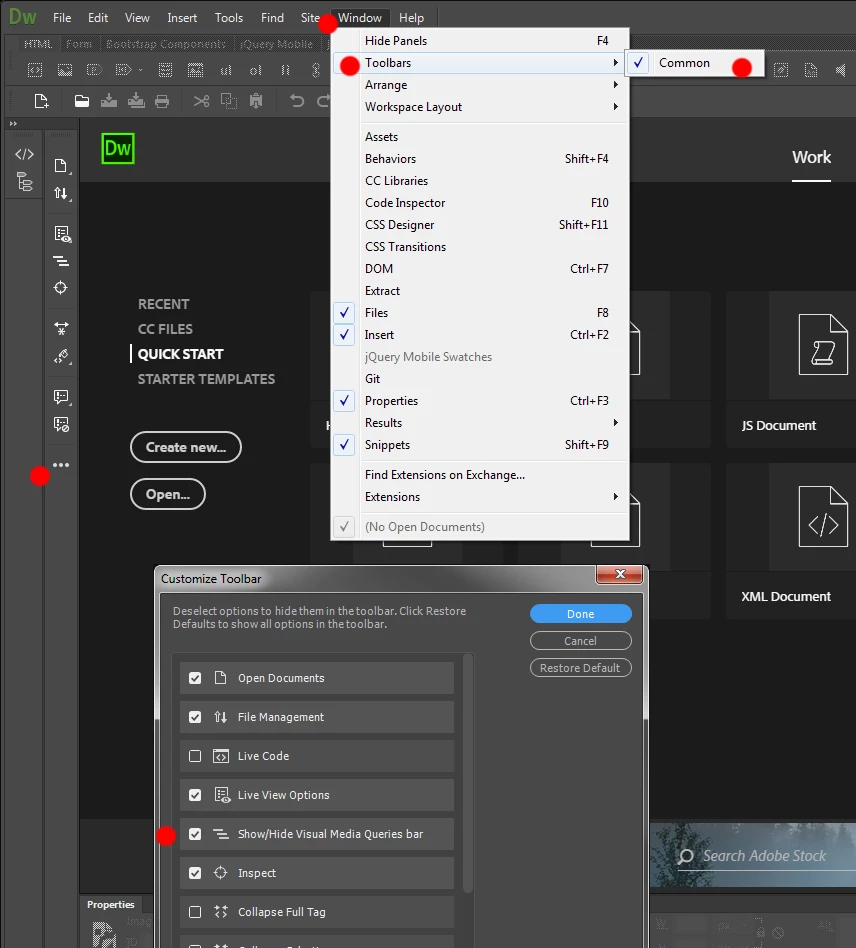
Task: Expand the Arrange submenu
Action: (480, 85)
